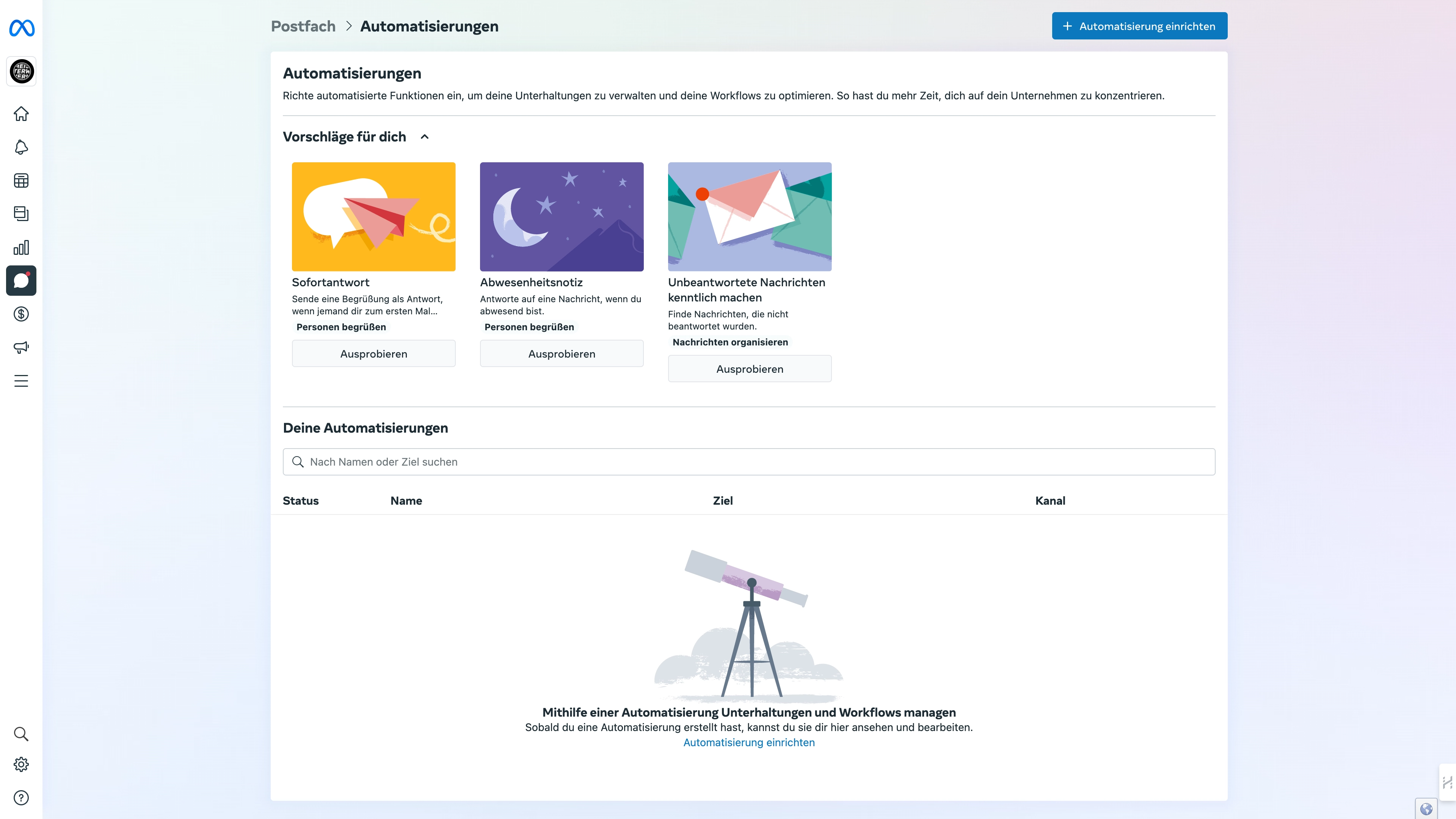Open the Insights bar chart icon
The height and width of the screenshot is (819, 1456).
point(22,248)
